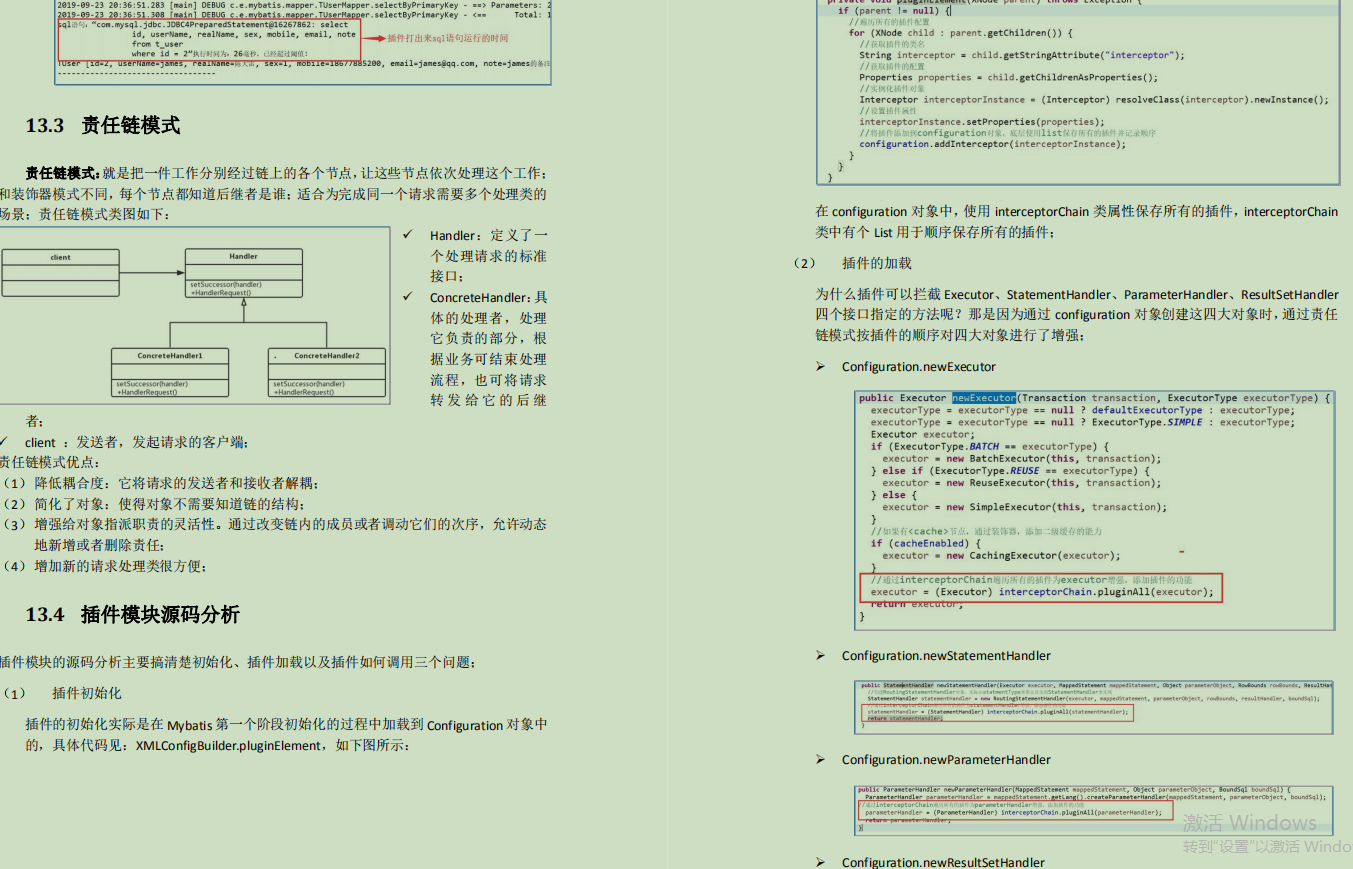Click the advantage line "(3) 增强给对象指派职责的灵活性"
This screenshot has width=1353, height=869.
[273, 535]
